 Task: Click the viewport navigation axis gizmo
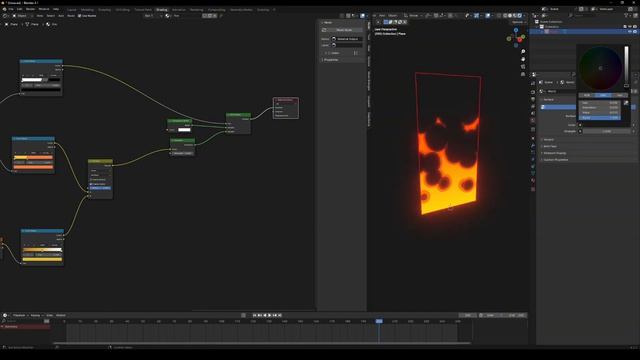(516, 38)
